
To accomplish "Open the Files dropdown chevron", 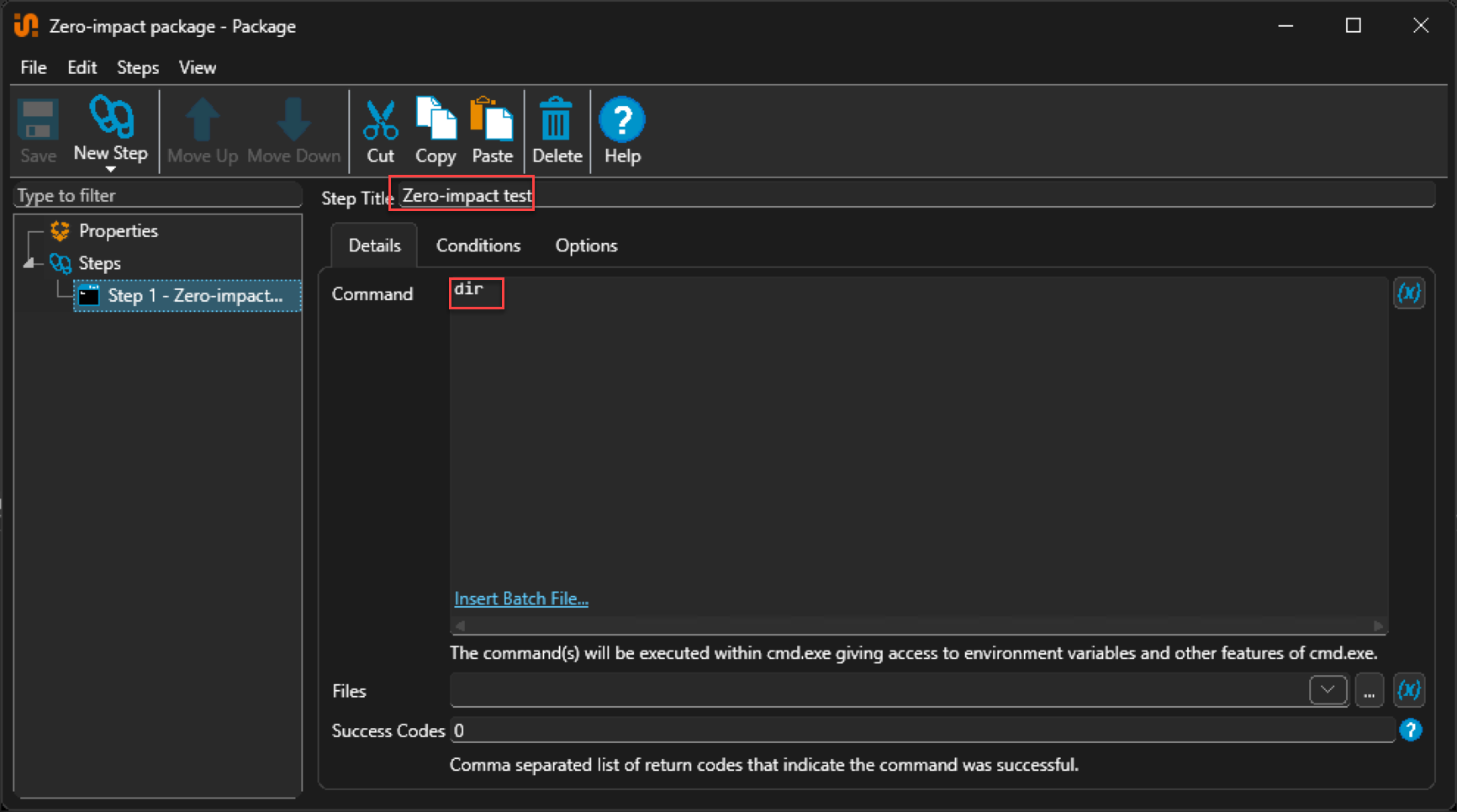I will [1328, 690].
